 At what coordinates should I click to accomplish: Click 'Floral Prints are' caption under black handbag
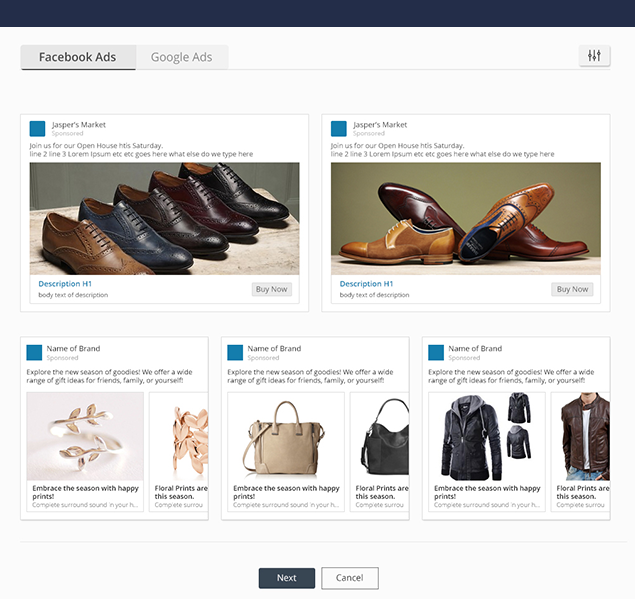click(x=382, y=492)
